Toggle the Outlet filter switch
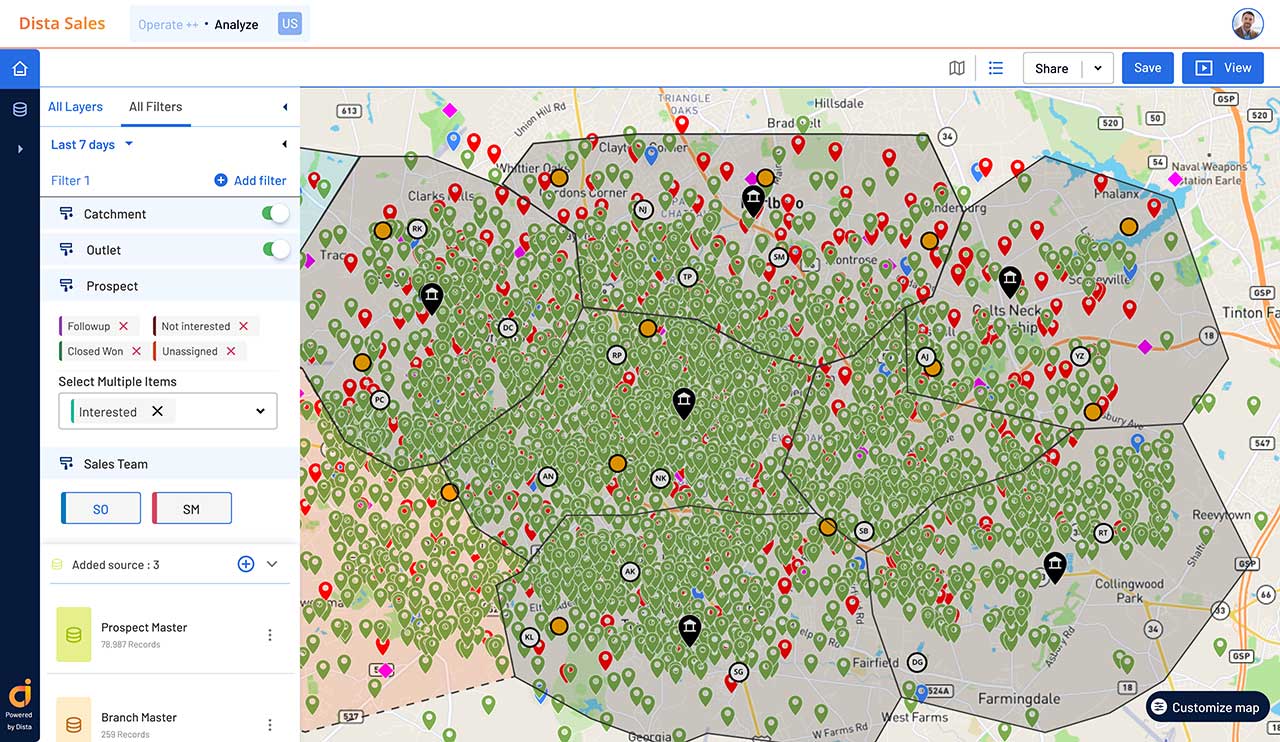This screenshot has height=742, width=1280. (275, 250)
